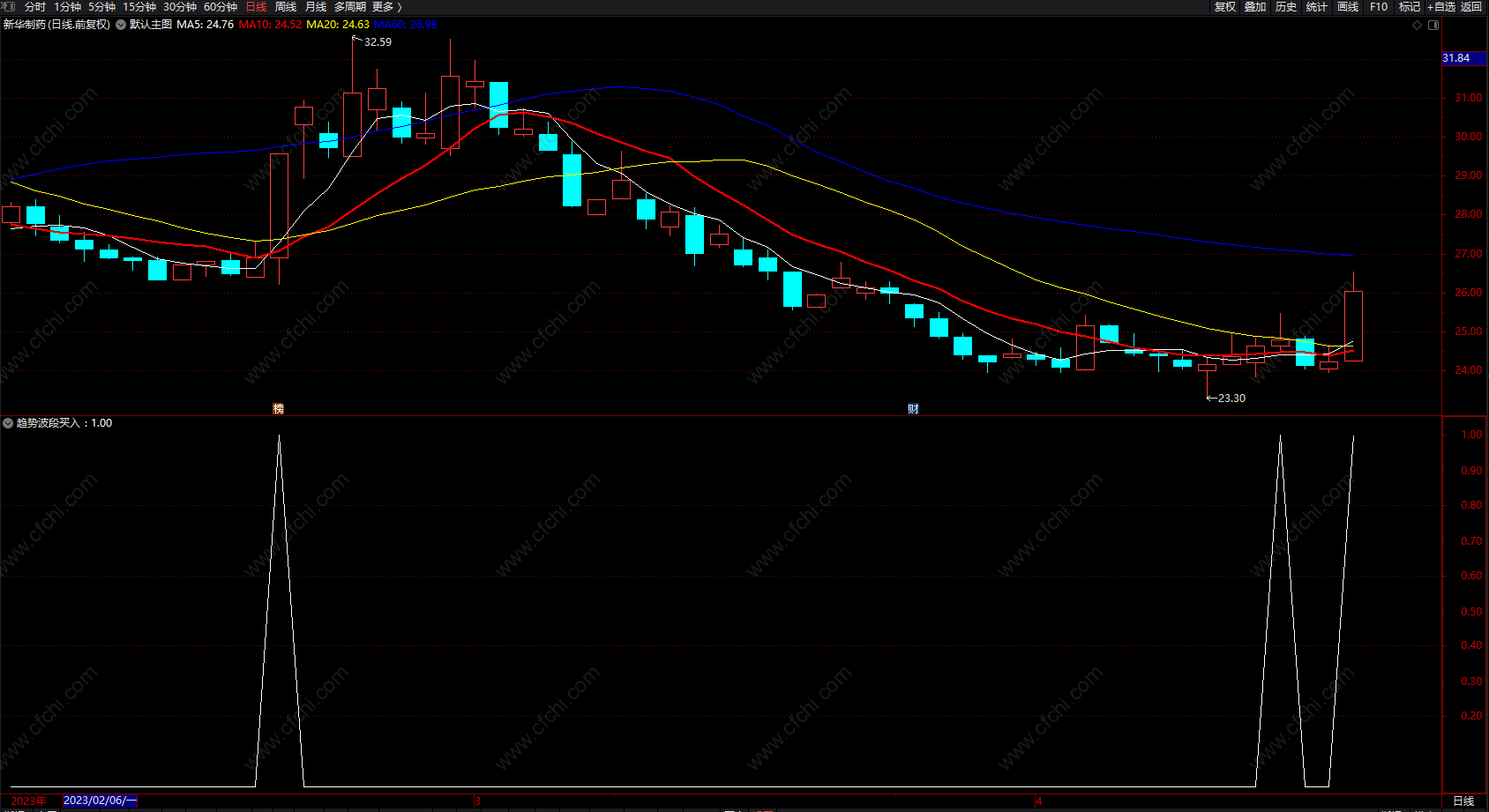Screen dimensions: 1489x812
Task: Click the yellow MA20: 24.63 label
Action: pyautogui.click(x=338, y=25)
